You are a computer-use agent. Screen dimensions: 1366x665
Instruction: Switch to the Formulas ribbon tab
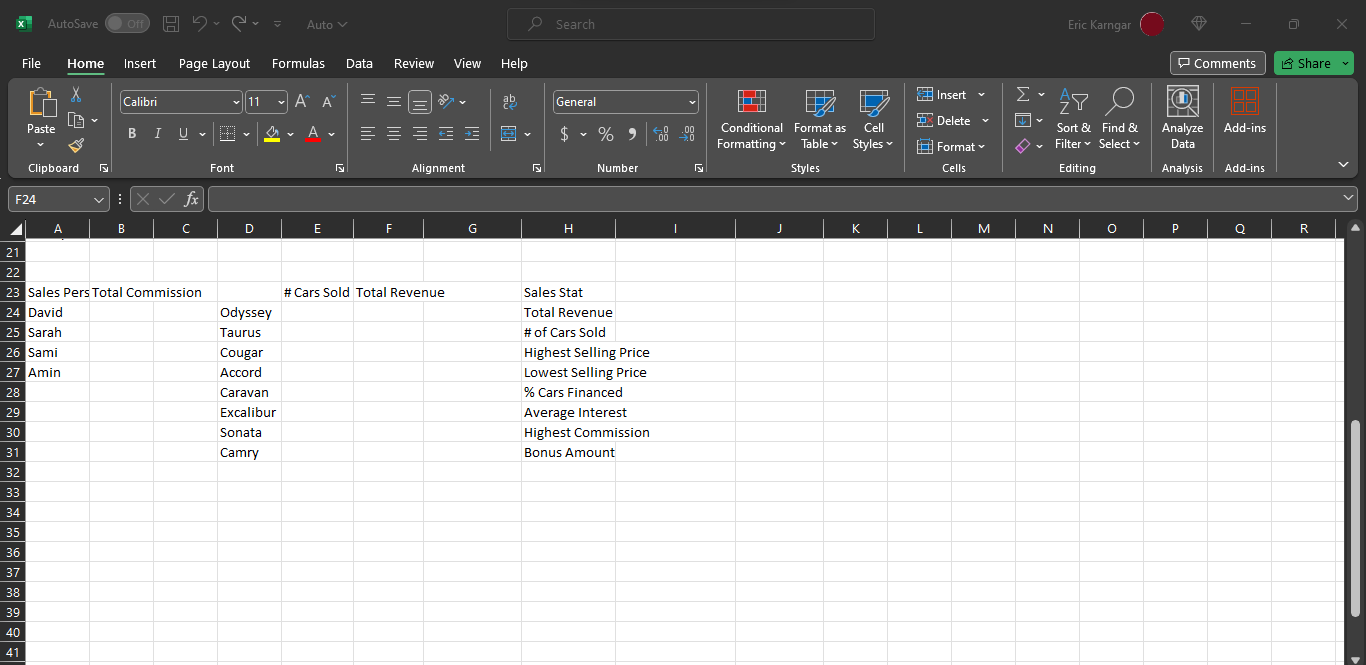click(298, 63)
